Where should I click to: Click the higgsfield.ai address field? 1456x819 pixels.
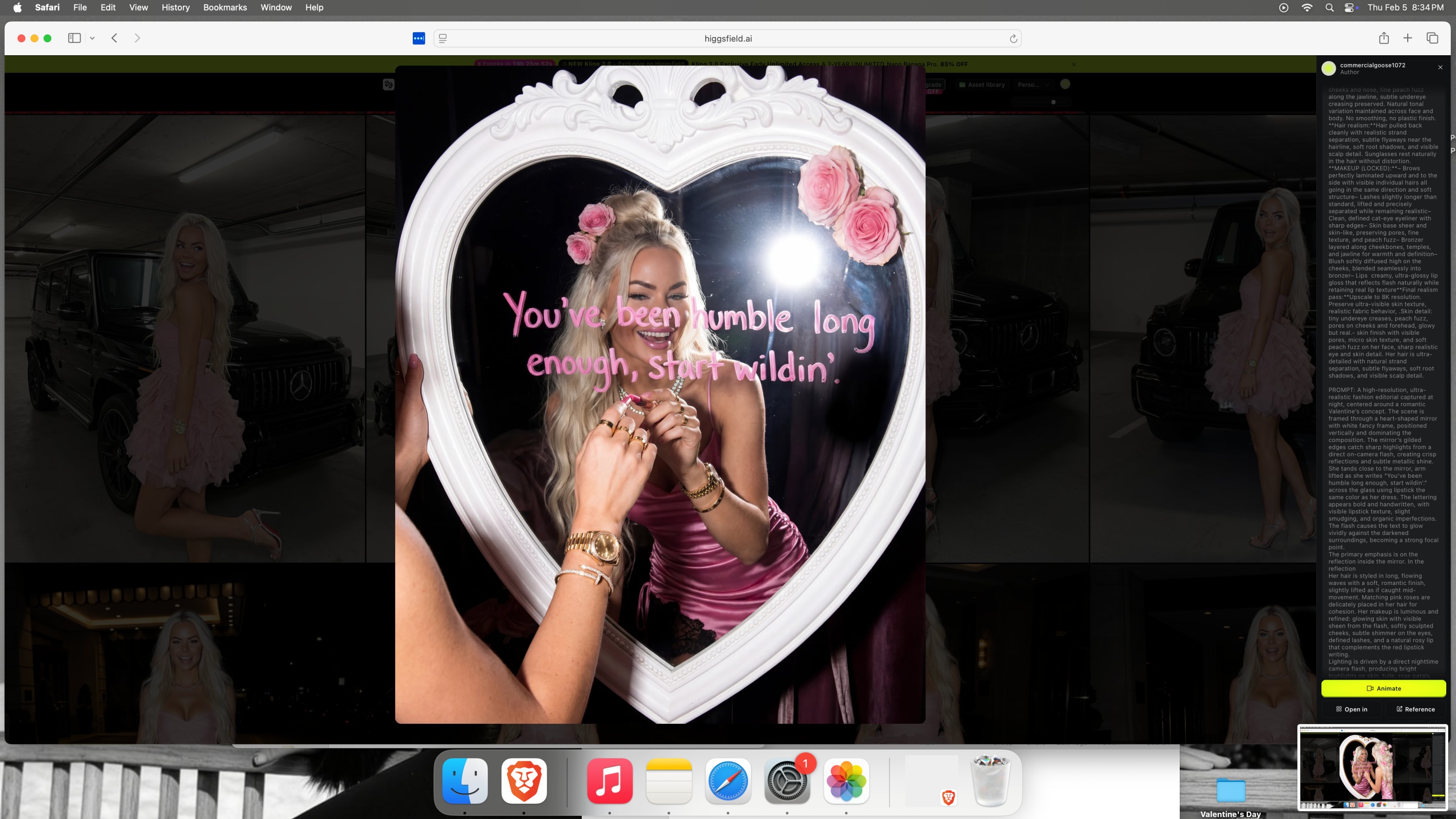[x=728, y=39]
